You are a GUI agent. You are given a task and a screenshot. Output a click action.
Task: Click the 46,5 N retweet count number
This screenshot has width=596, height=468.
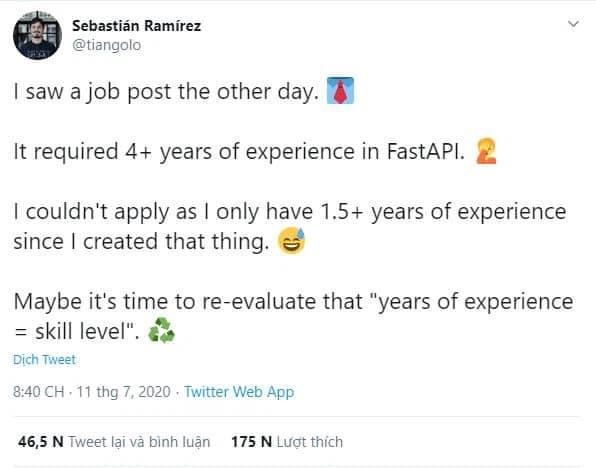(41, 442)
